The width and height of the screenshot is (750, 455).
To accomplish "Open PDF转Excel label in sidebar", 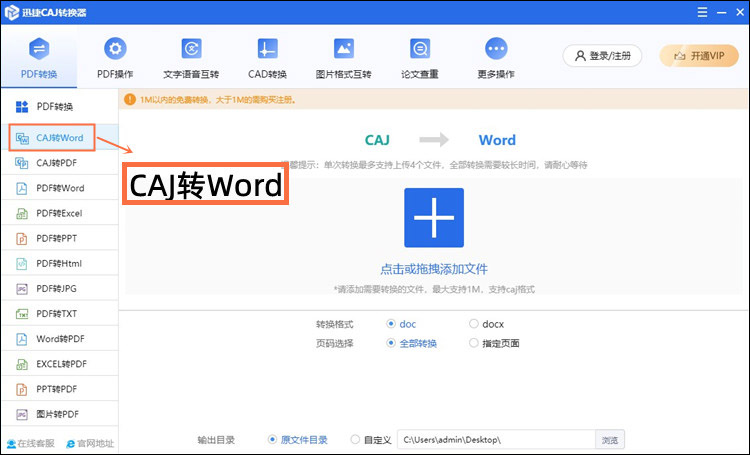I will (59, 213).
